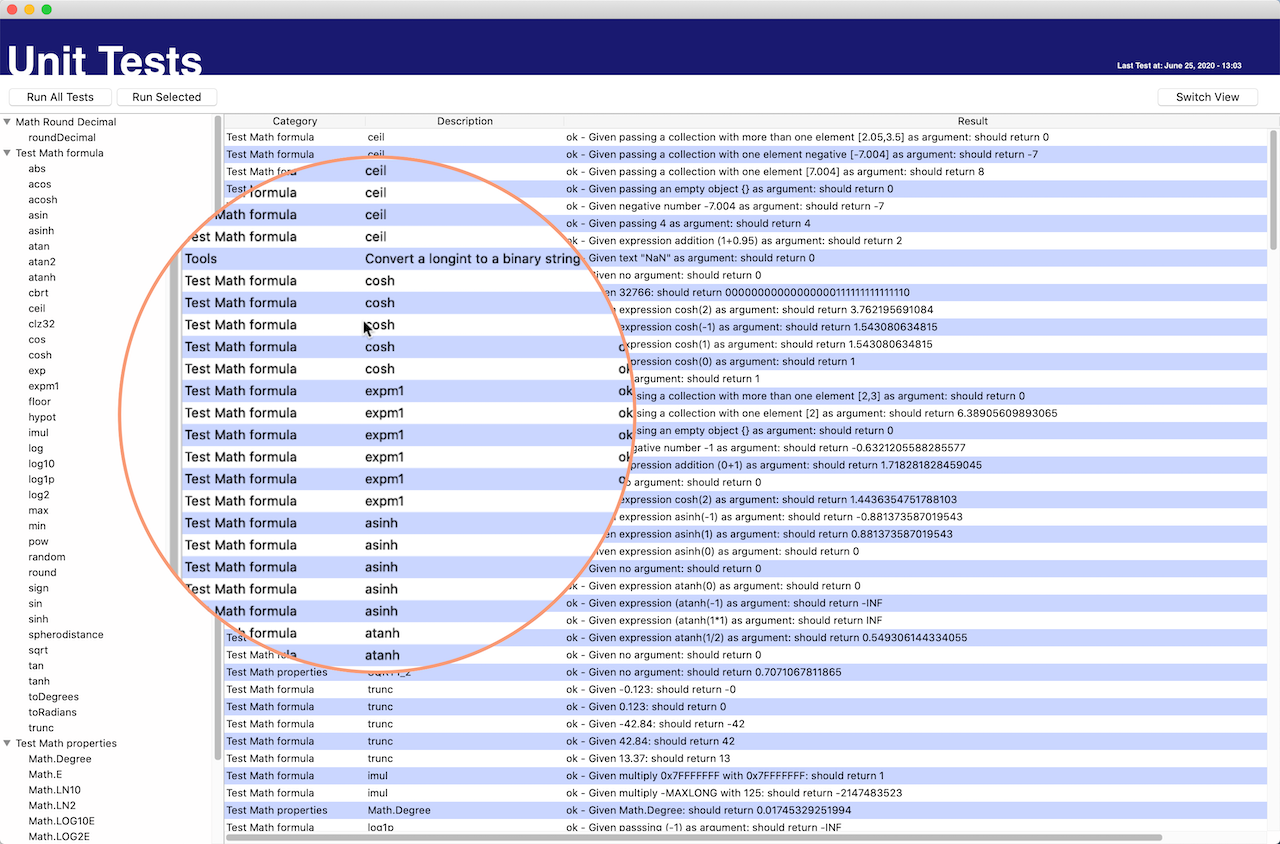Click the sidebar tree vertical scrollbar
This screenshot has height=844, width=1280.
pos(218,437)
